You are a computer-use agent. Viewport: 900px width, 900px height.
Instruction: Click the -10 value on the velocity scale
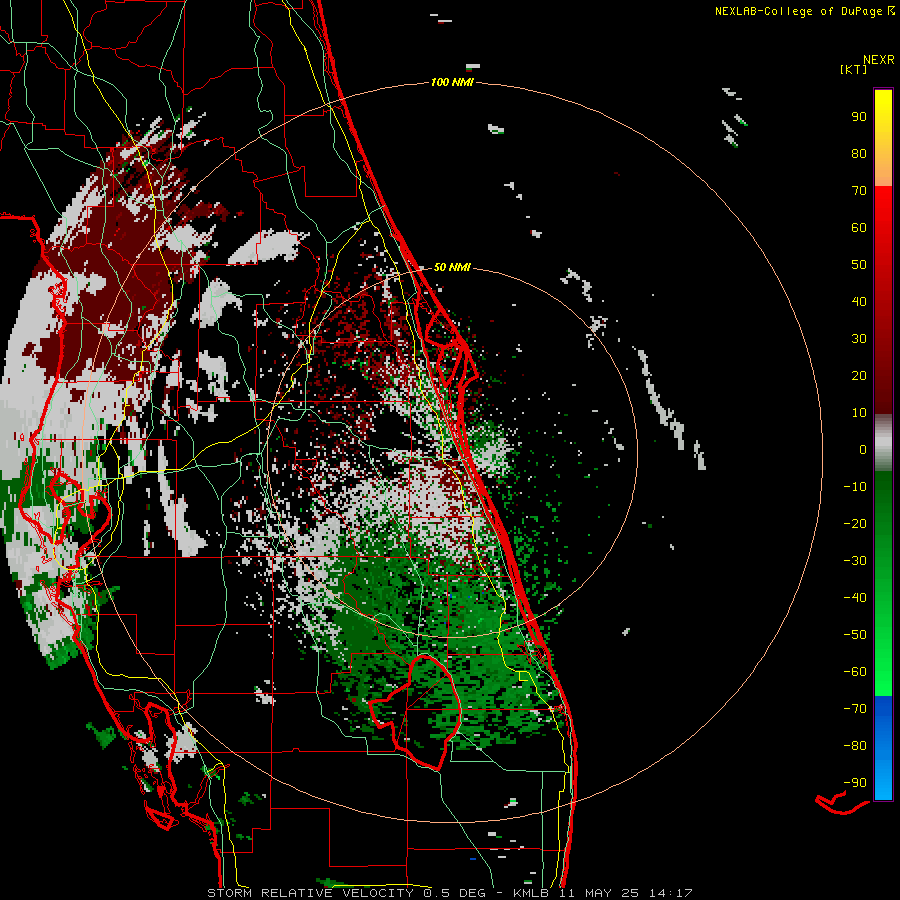(x=855, y=487)
